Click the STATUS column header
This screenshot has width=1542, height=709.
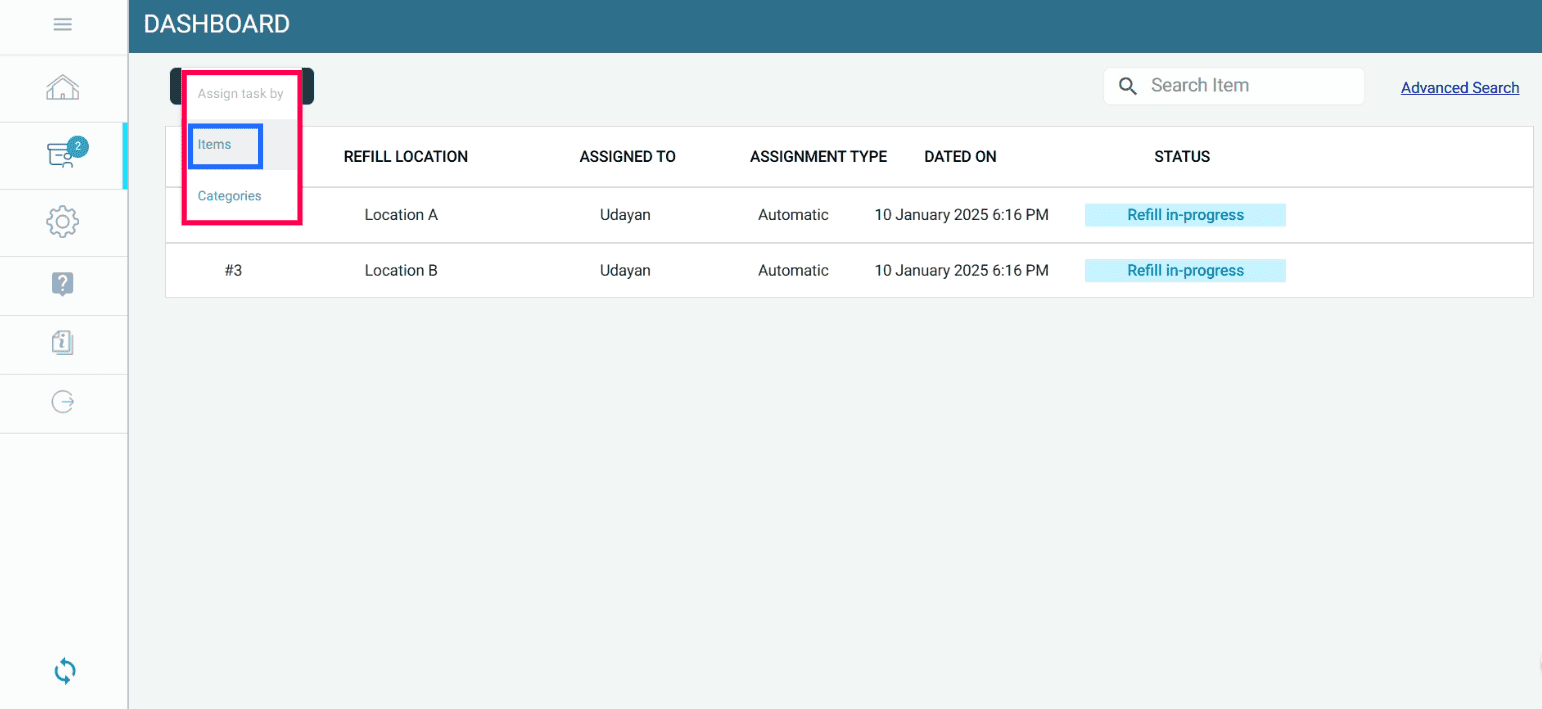tap(1182, 157)
